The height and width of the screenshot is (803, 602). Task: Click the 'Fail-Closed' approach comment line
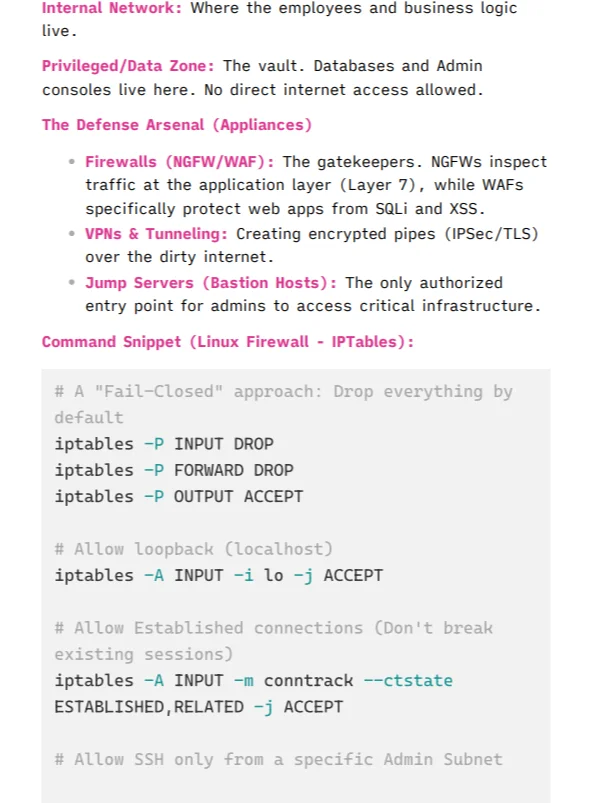[x=284, y=405]
